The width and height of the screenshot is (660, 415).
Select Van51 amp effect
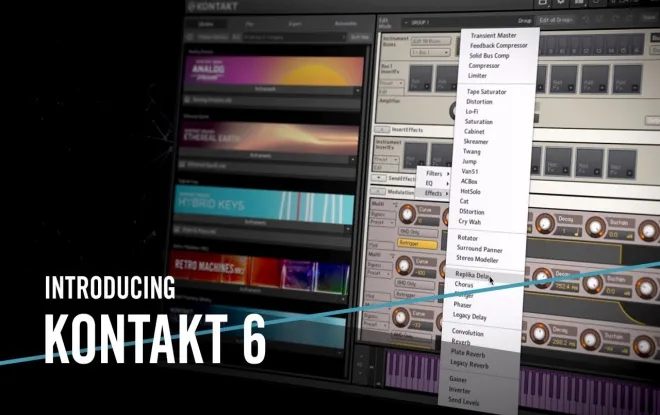pos(470,172)
